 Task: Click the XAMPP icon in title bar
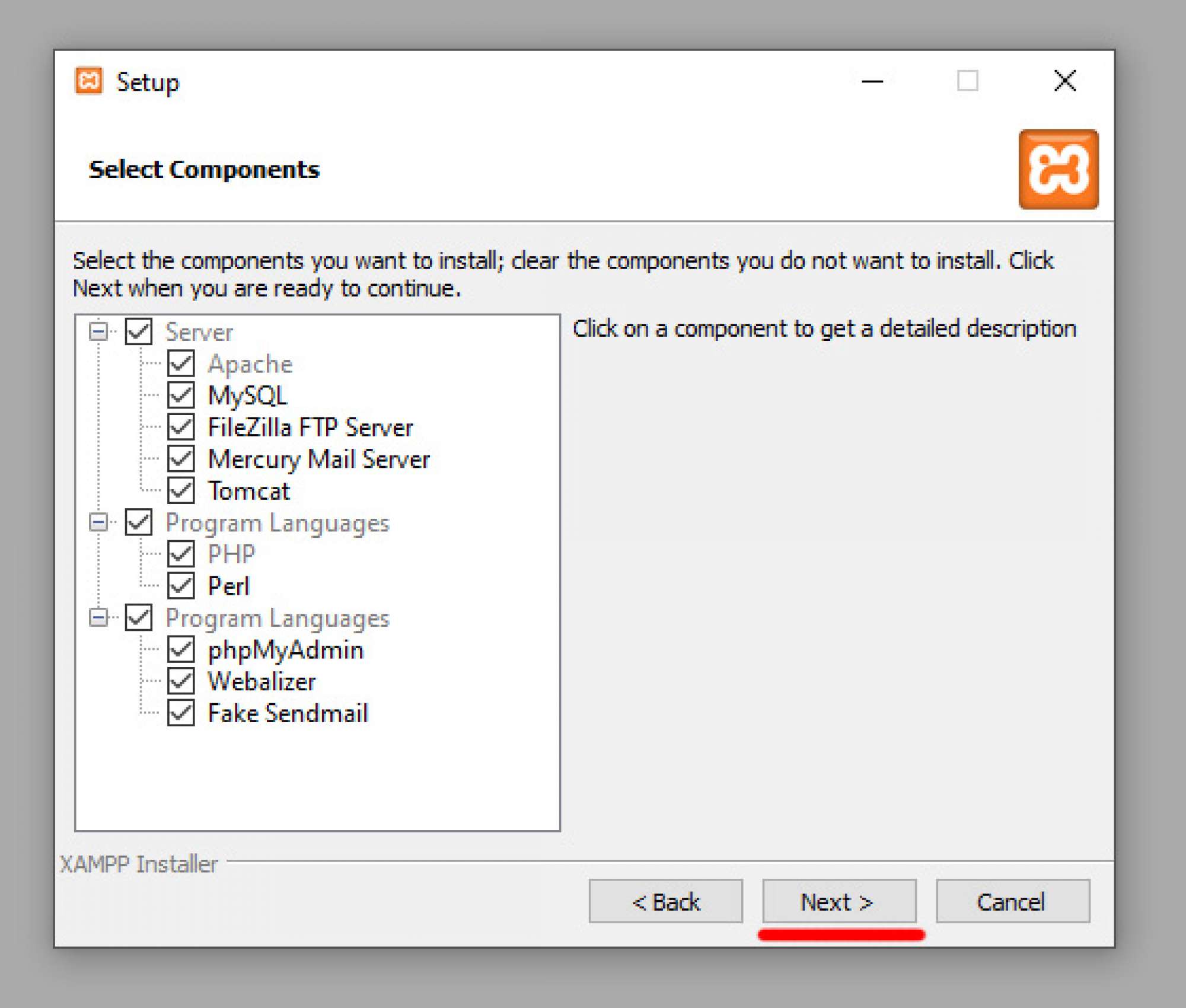click(89, 81)
